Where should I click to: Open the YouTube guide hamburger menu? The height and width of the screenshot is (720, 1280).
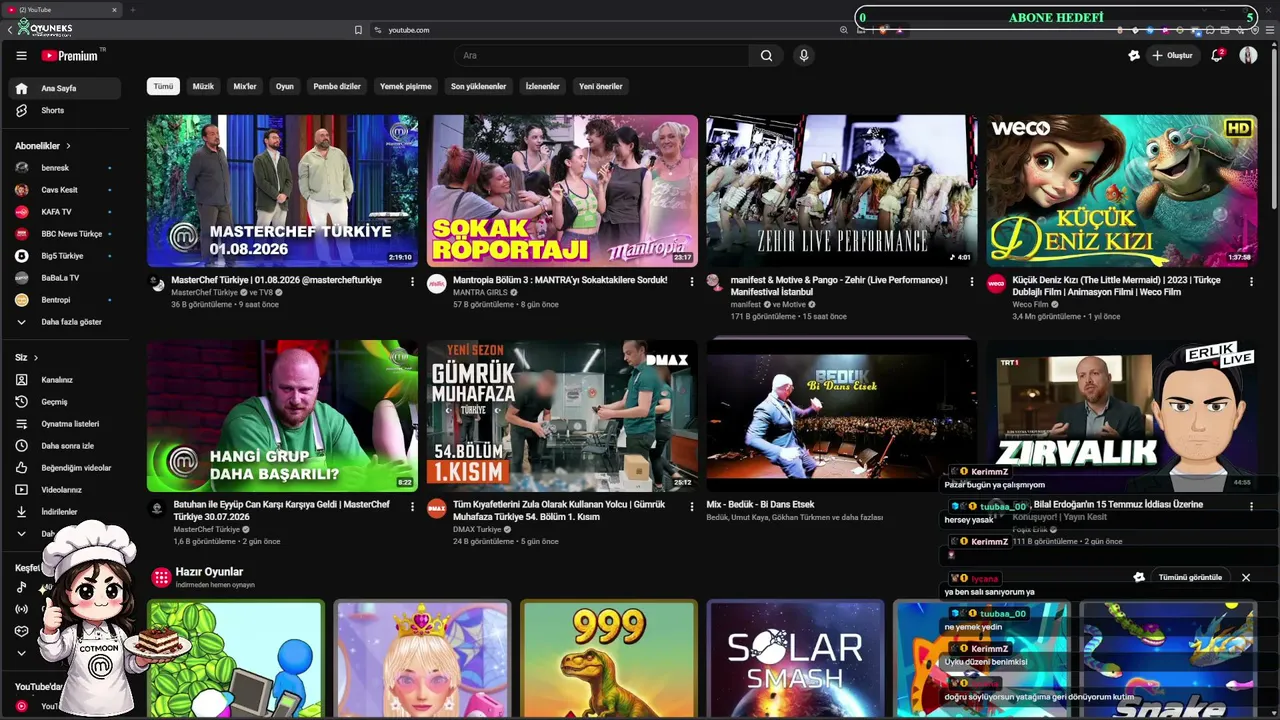tap(21, 56)
